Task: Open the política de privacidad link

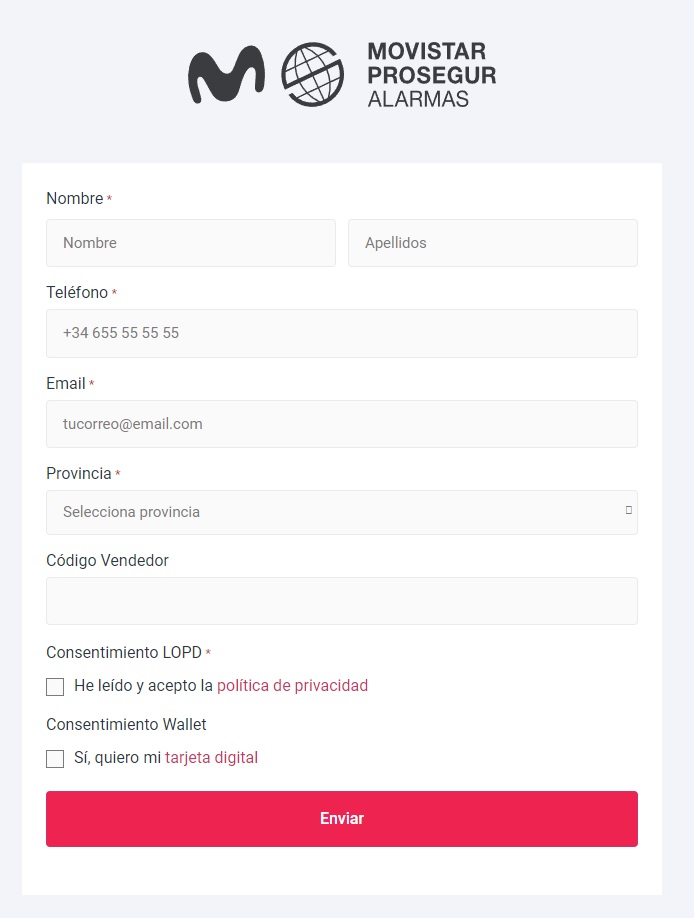Action: click(x=292, y=686)
